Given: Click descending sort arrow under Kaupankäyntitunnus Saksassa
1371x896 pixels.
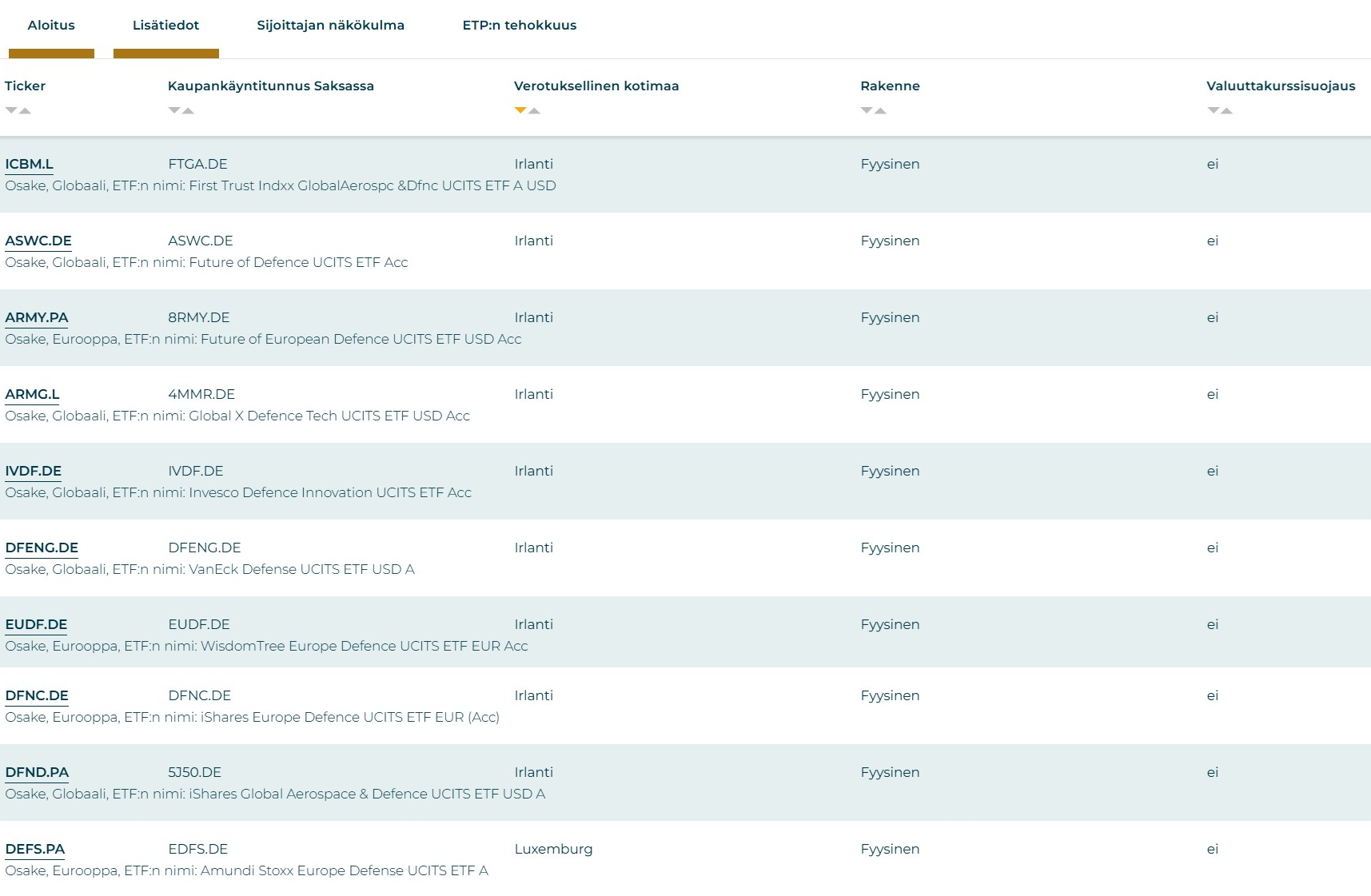Looking at the screenshot, I should tap(174, 110).
